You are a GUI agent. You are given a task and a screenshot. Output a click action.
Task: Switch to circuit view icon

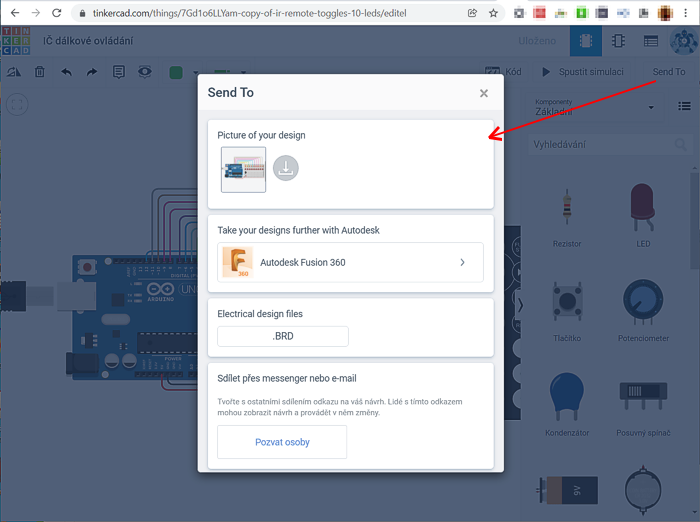tap(586, 41)
